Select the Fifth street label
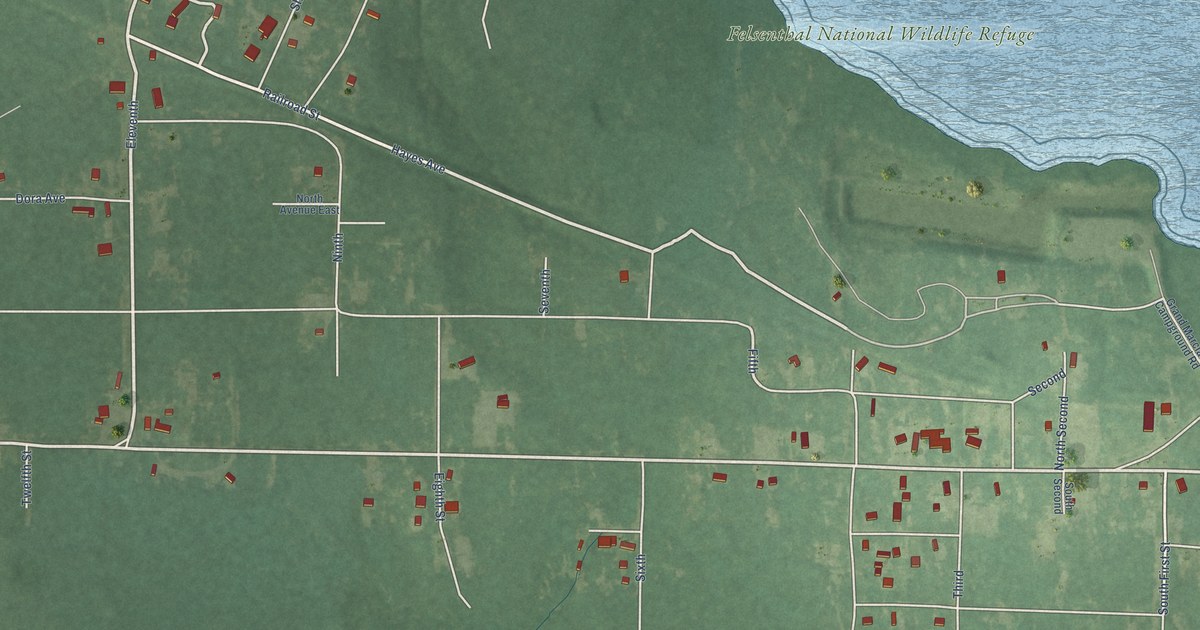 tap(753, 361)
